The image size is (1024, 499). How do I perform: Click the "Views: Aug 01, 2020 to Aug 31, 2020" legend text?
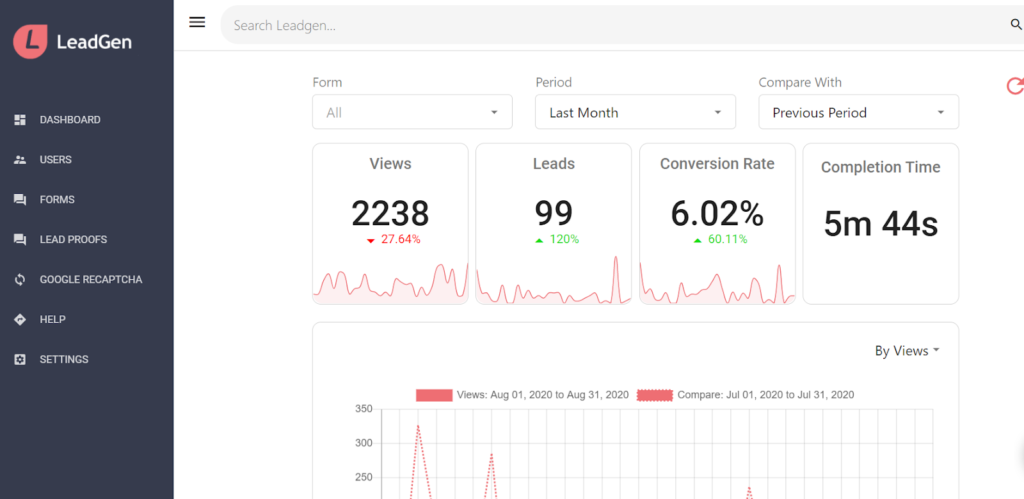pyautogui.click(x=543, y=395)
